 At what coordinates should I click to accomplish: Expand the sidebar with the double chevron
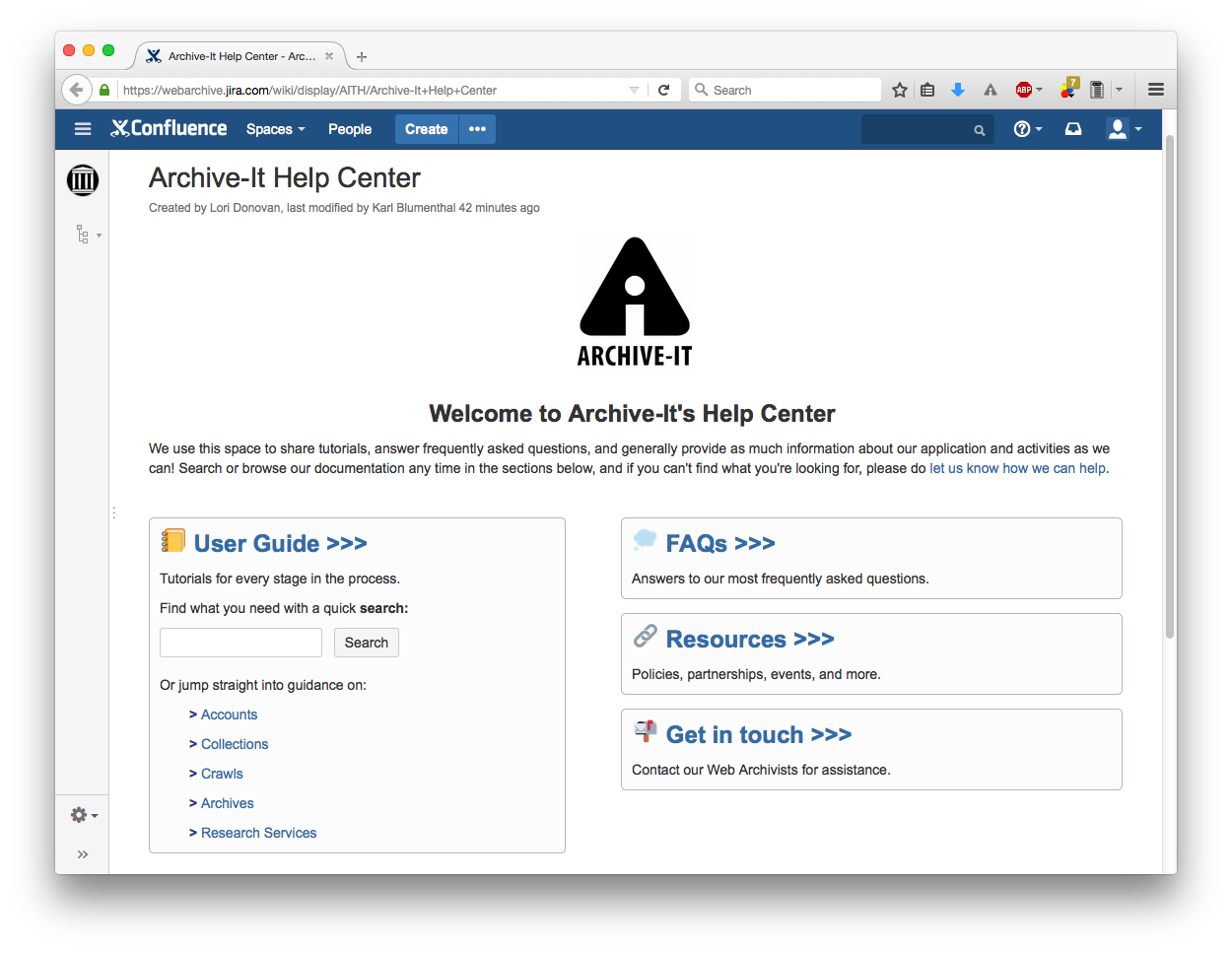coord(83,854)
